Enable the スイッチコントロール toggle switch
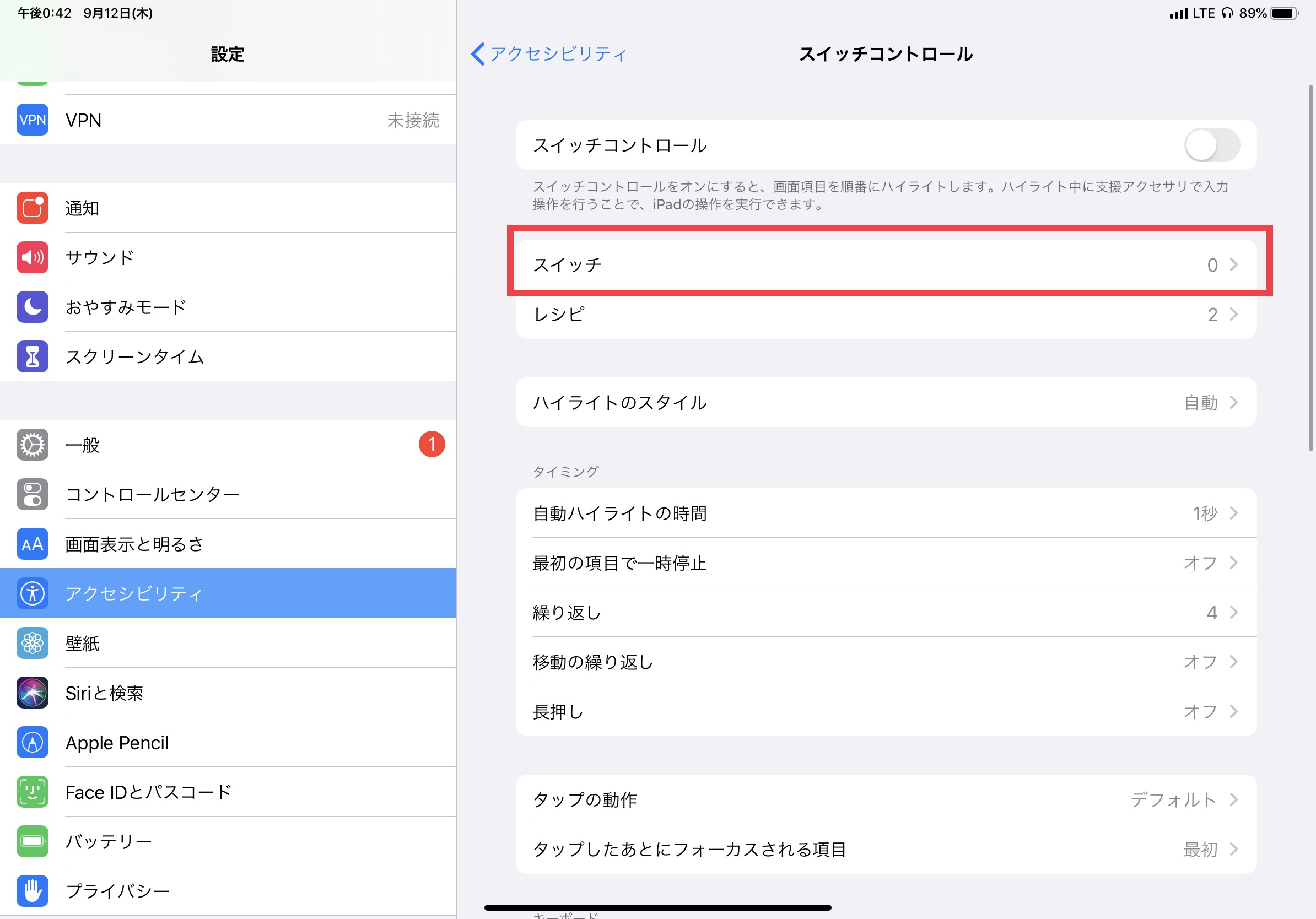This screenshot has height=919, width=1316. click(1212, 145)
